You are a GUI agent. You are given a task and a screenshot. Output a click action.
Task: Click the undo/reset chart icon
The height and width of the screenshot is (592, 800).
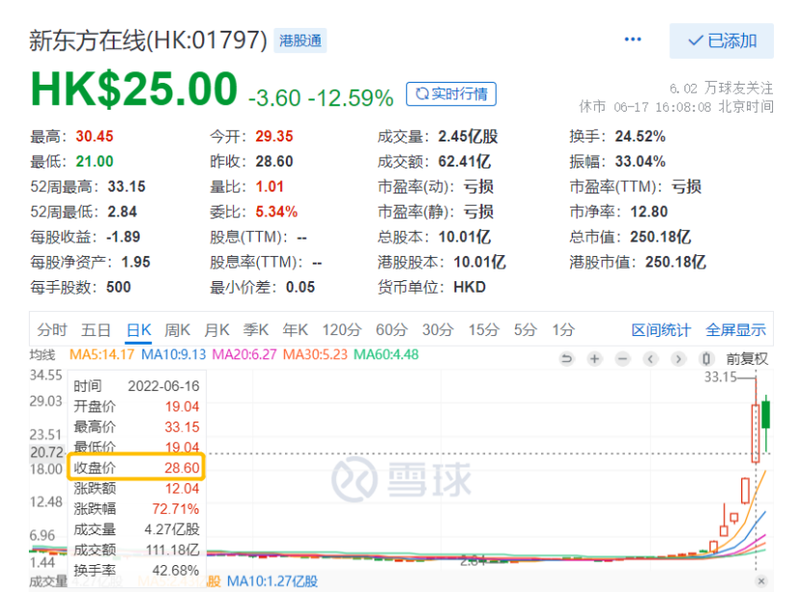566,359
